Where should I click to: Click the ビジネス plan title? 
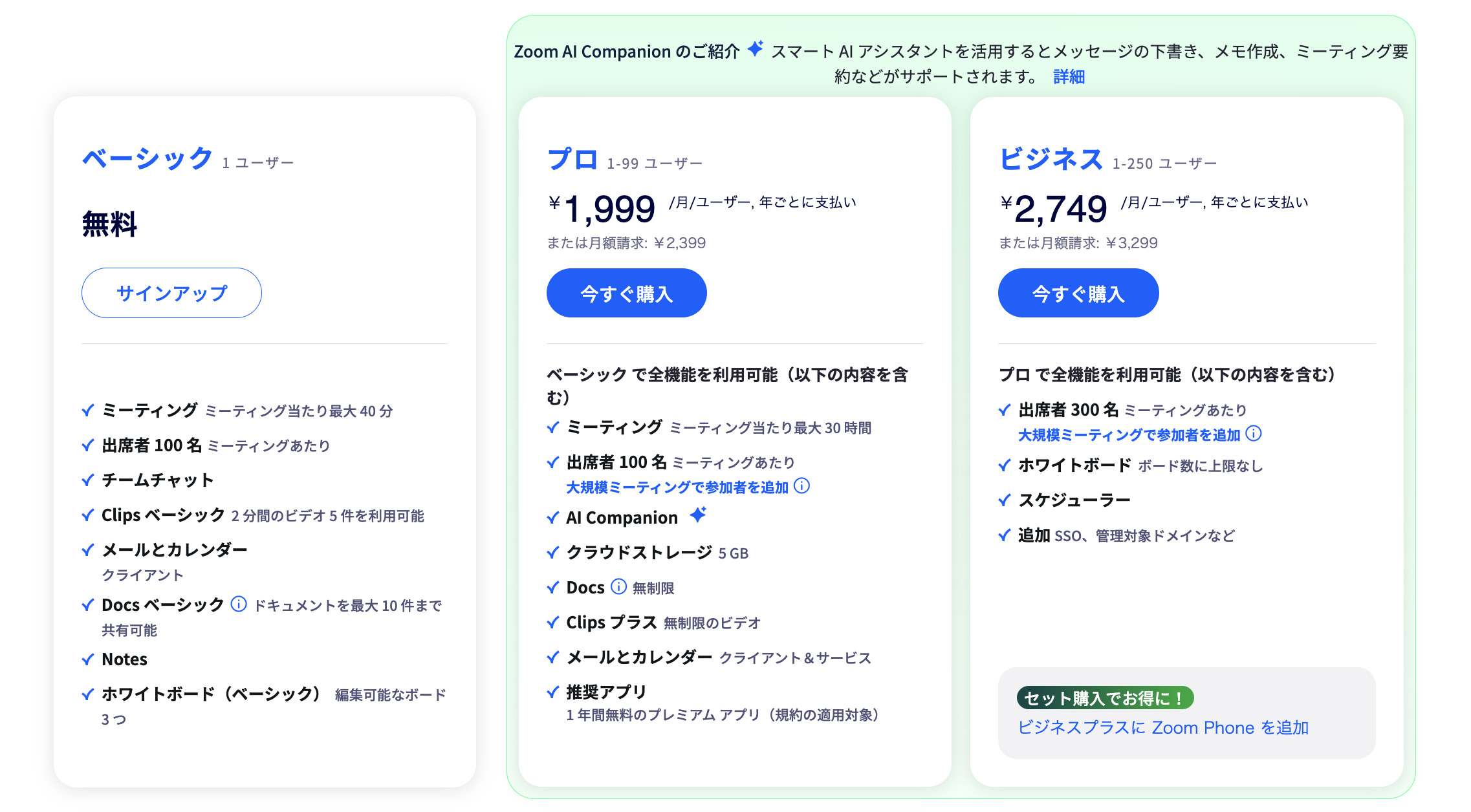(1051, 159)
